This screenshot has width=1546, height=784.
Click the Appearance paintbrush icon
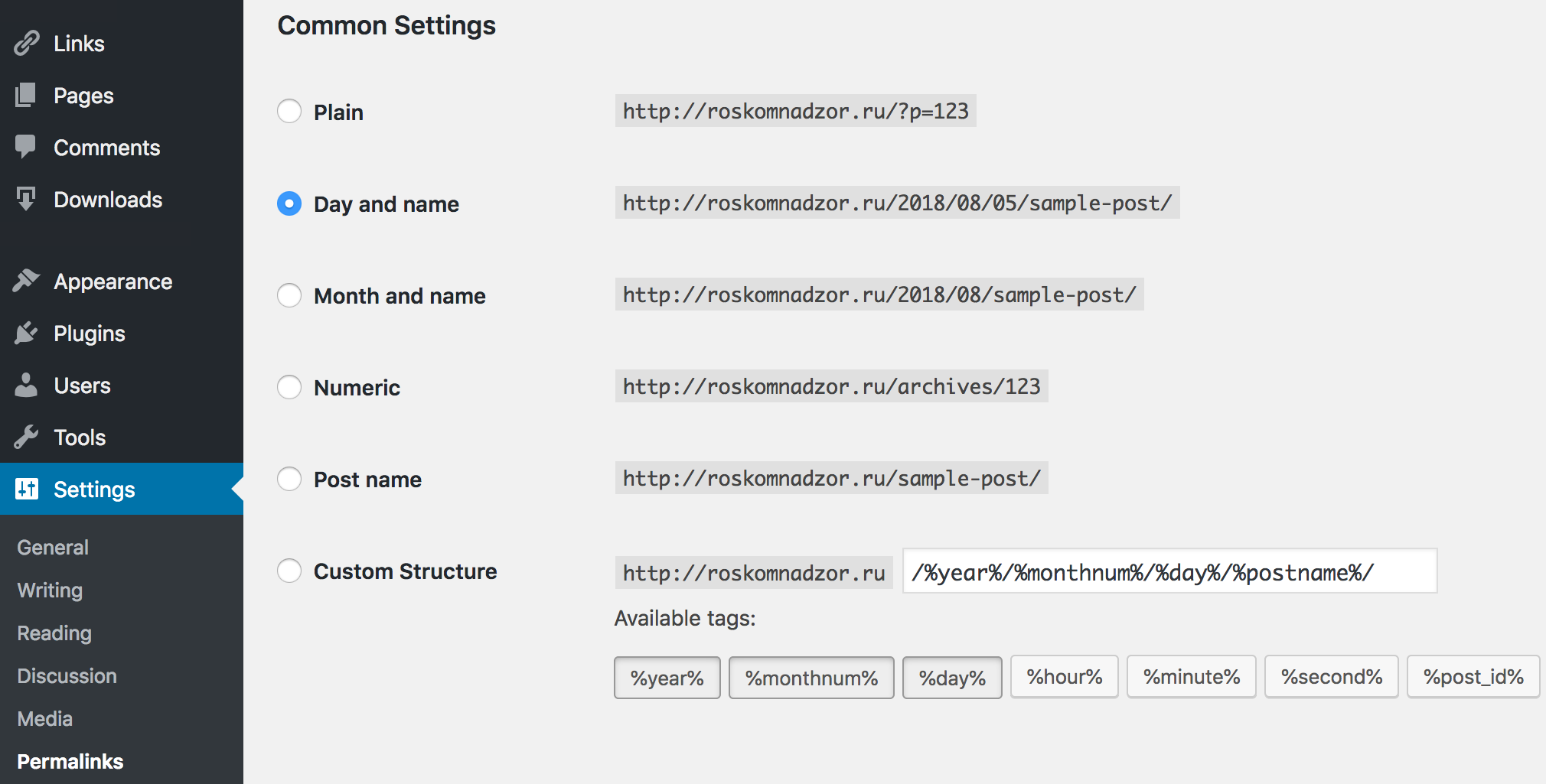(x=26, y=281)
